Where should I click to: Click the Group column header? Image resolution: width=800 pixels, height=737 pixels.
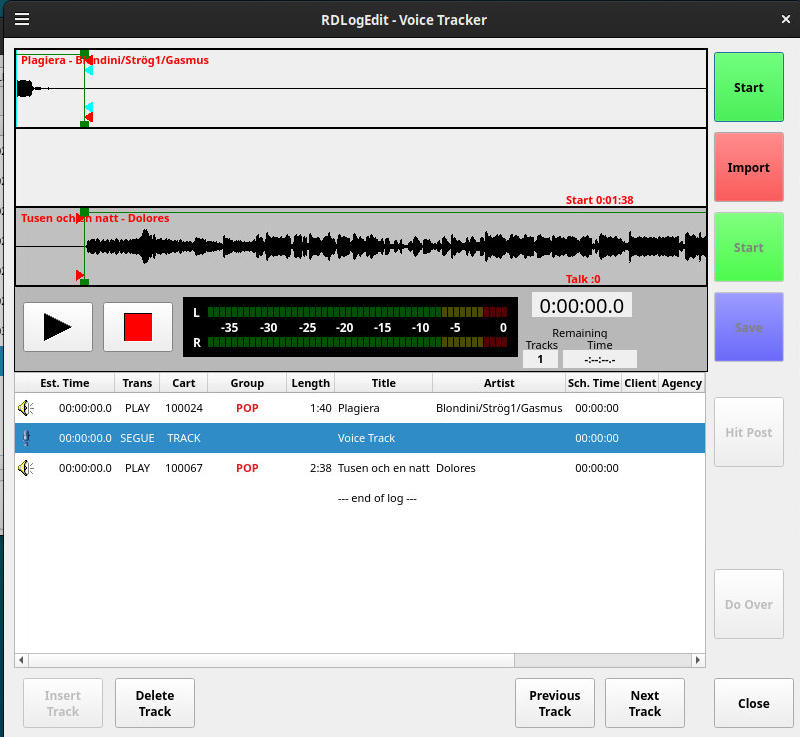(x=247, y=383)
